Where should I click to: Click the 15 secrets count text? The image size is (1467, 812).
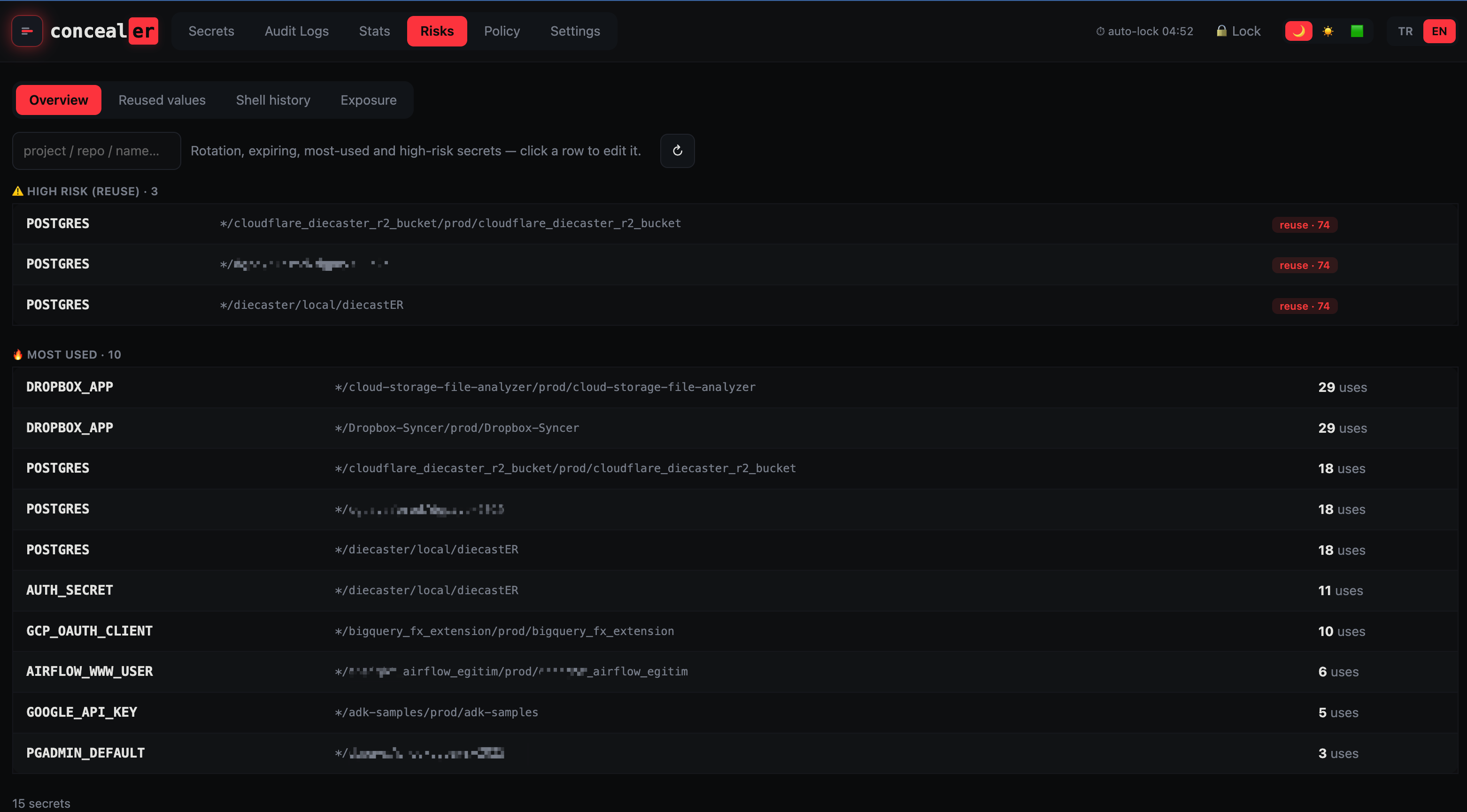(x=41, y=804)
